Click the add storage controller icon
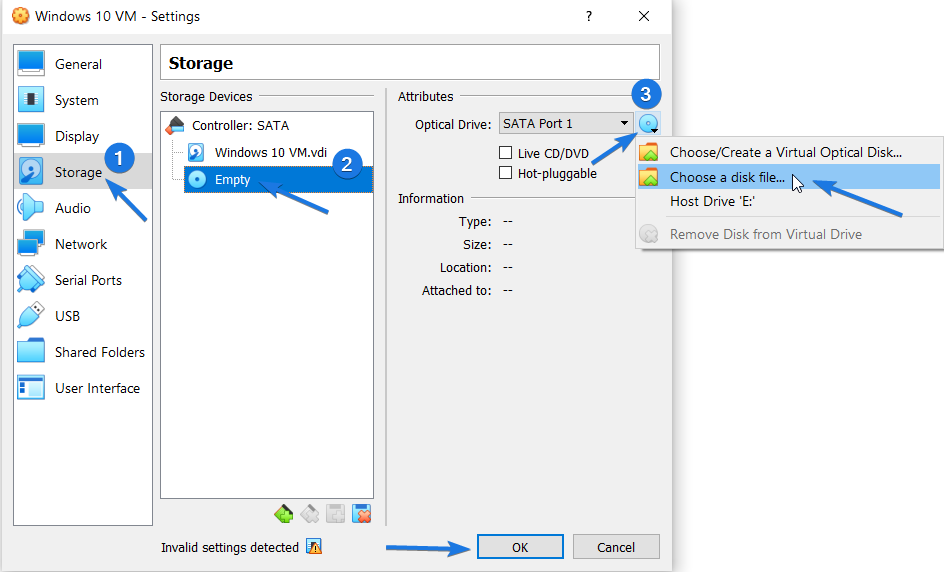 click(284, 514)
